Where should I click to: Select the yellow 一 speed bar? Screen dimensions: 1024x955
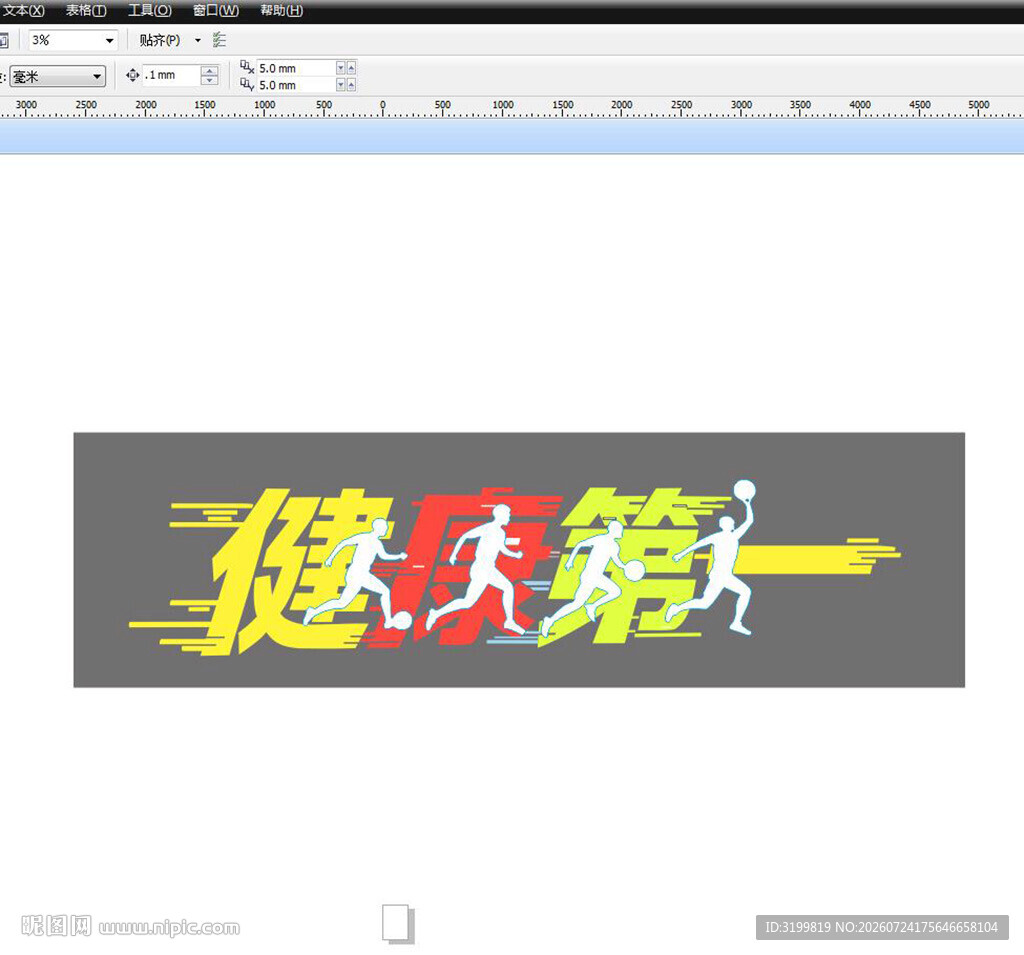pyautogui.click(x=797, y=560)
